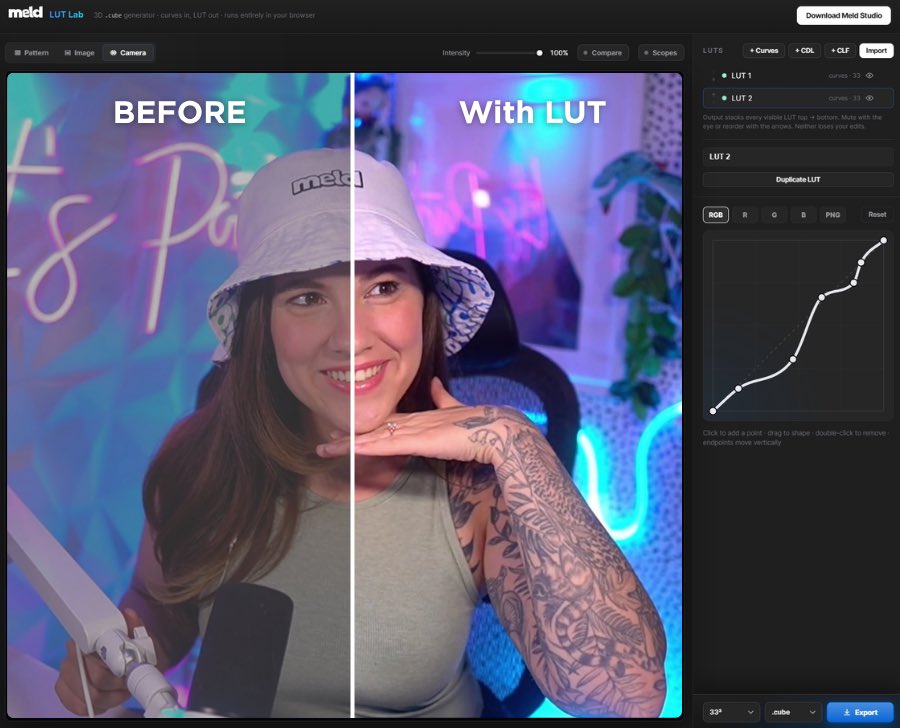Switch to the Image source tab
This screenshot has width=900, height=728.
[x=79, y=53]
